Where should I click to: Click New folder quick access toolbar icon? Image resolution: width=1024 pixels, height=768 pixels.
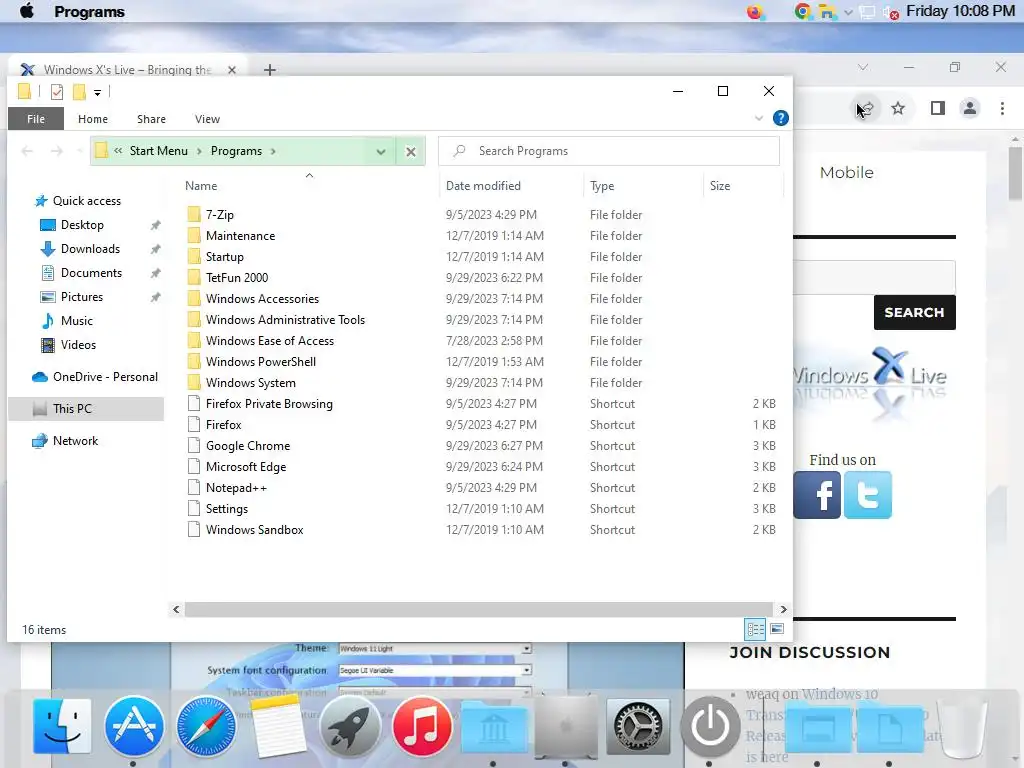(79, 92)
